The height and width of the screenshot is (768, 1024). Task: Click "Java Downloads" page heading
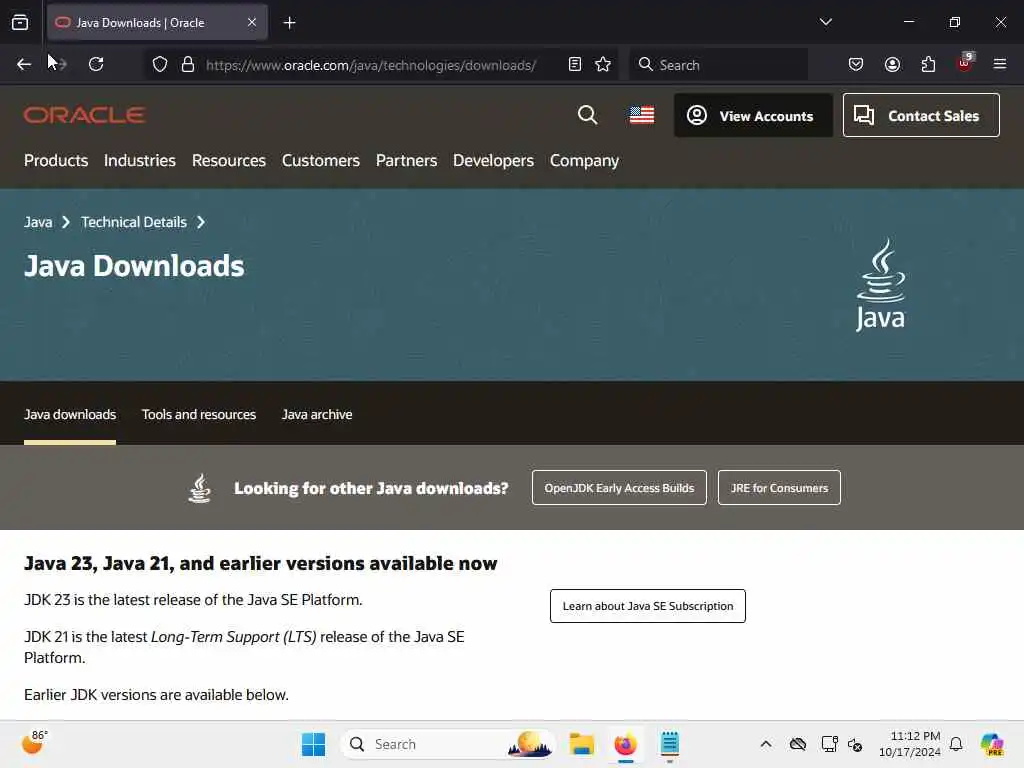click(134, 266)
